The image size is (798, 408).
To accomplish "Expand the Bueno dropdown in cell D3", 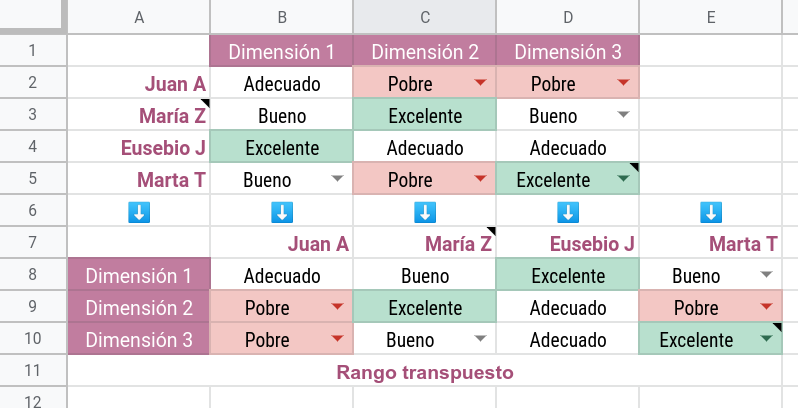I will [623, 115].
